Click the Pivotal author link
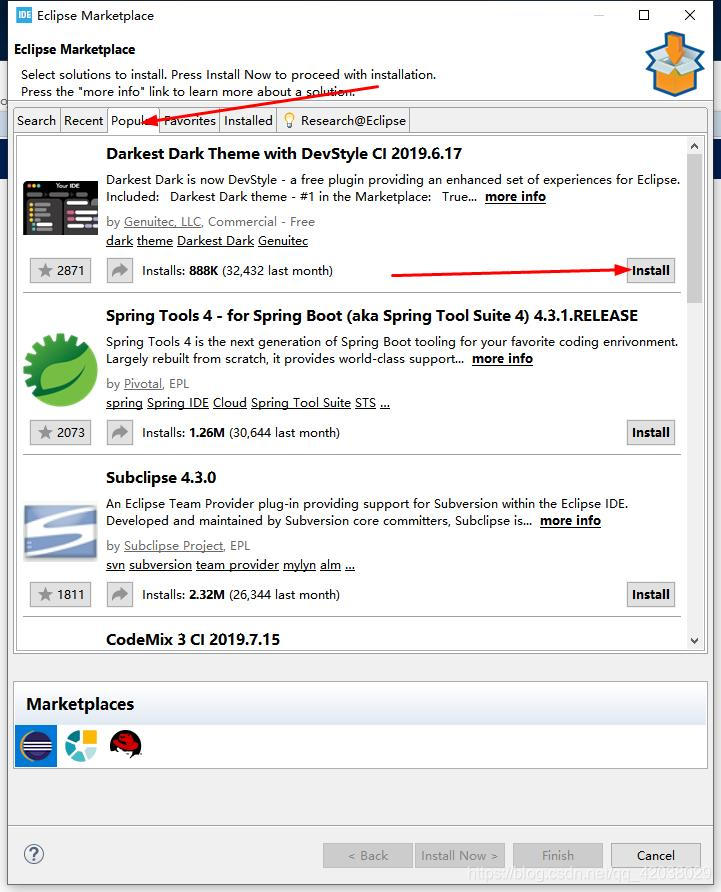Viewport: 721px width, 892px height. 143,384
